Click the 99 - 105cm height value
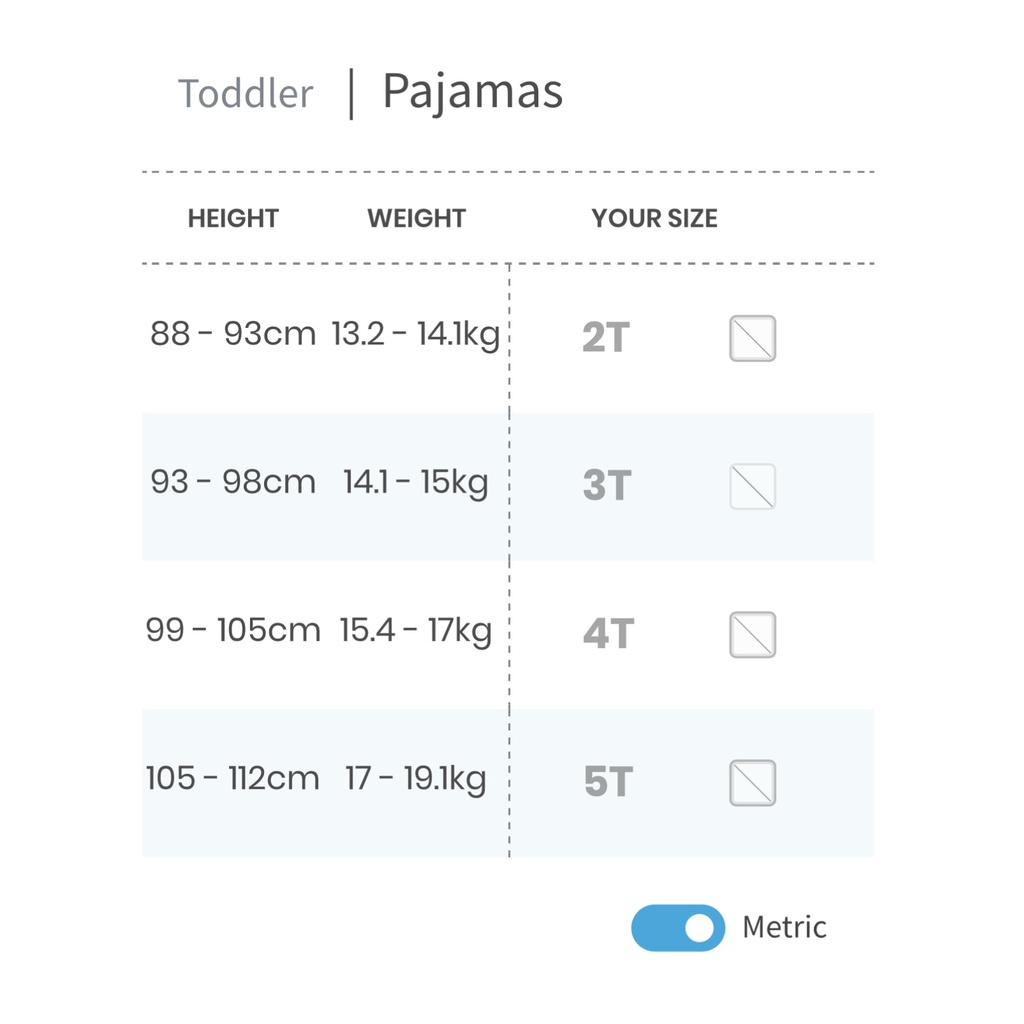Screen dimensions: 1024x1024 click(x=233, y=630)
